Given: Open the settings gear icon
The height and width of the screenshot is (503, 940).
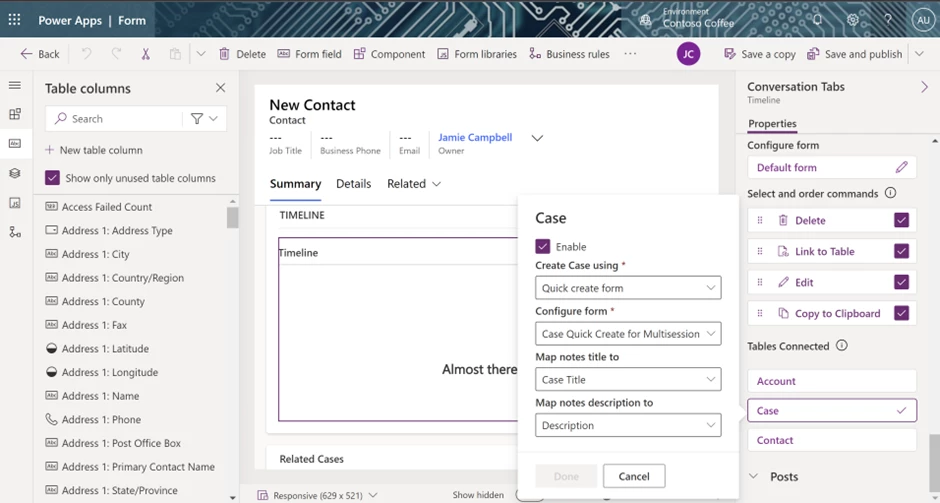Looking at the screenshot, I should (x=852, y=20).
